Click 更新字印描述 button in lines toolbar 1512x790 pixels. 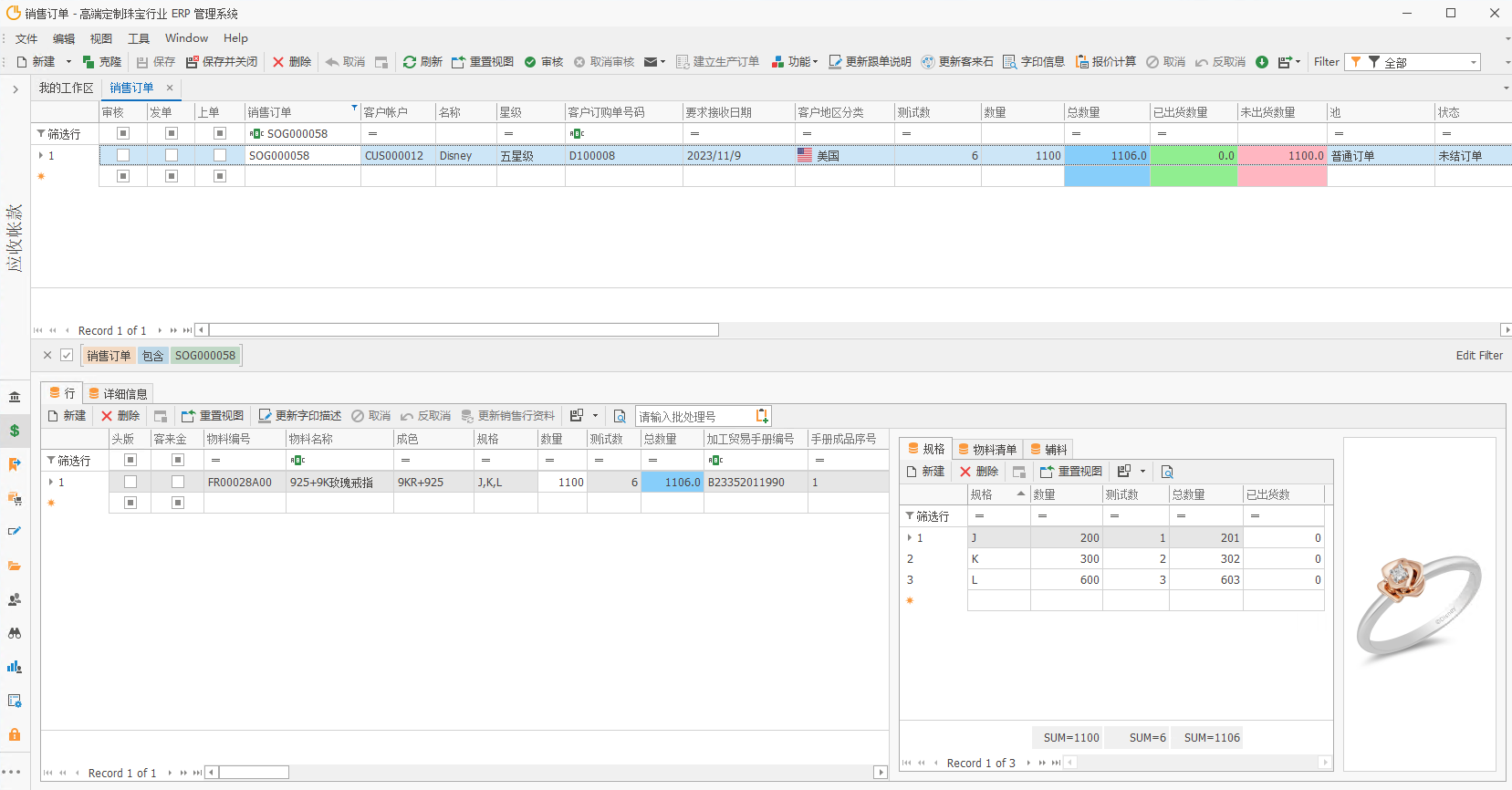coord(300,416)
